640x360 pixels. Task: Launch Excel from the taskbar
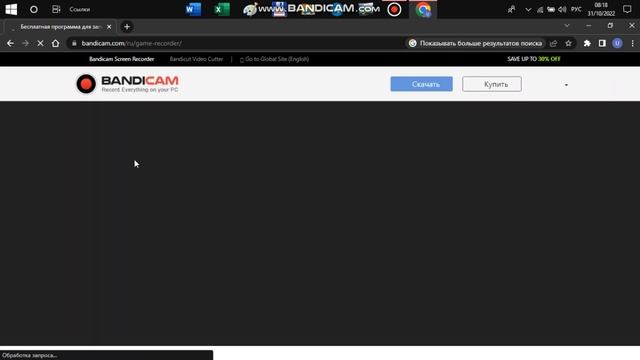click(x=222, y=9)
